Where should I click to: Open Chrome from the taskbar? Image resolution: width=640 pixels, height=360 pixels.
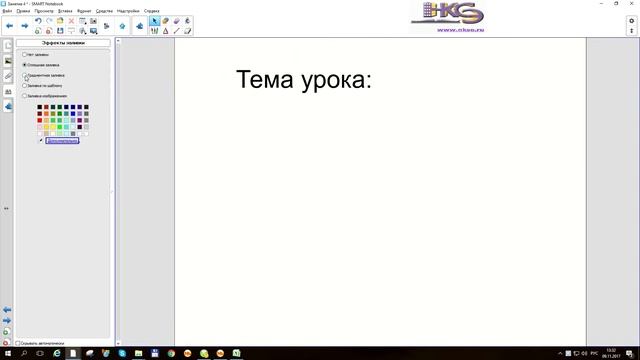coord(171,353)
